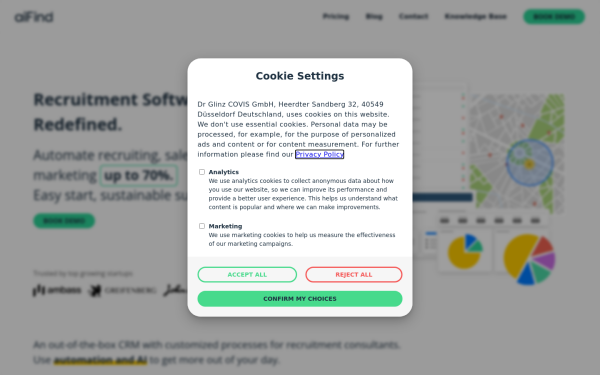This screenshot has width=600, height=375.
Task: Confirm my cookie choices
Action: tap(300, 299)
